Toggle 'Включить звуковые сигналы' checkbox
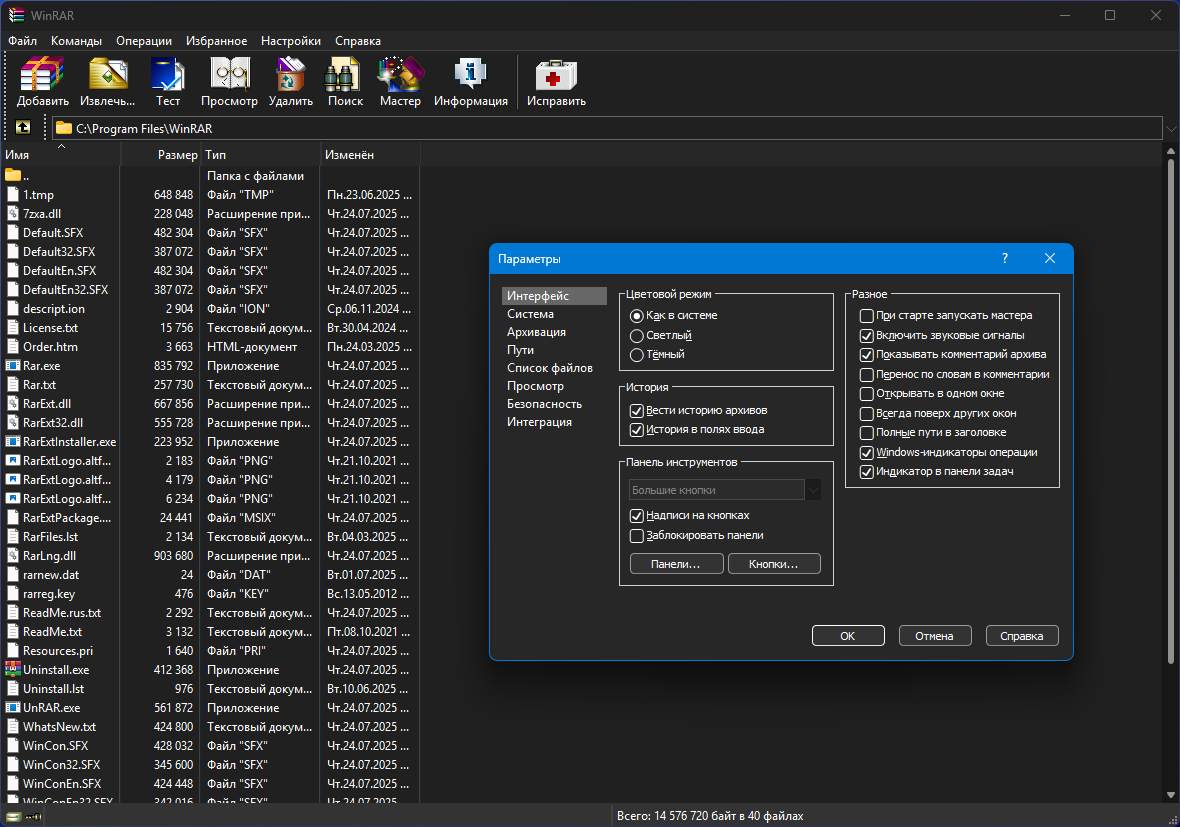 pos(867,336)
